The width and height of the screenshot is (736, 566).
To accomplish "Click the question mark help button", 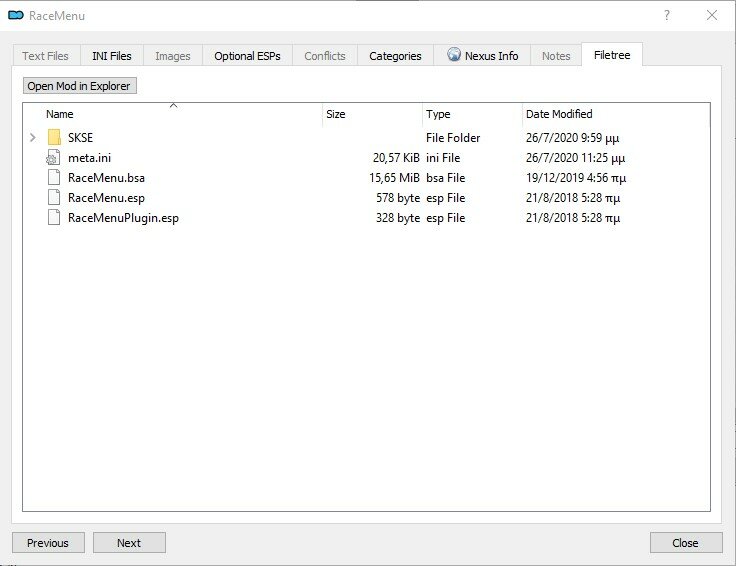I will [667, 15].
